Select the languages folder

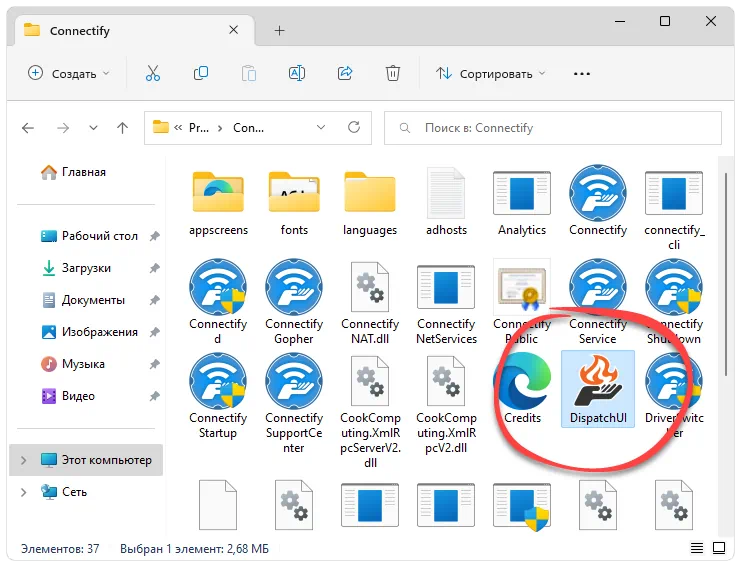click(x=370, y=203)
